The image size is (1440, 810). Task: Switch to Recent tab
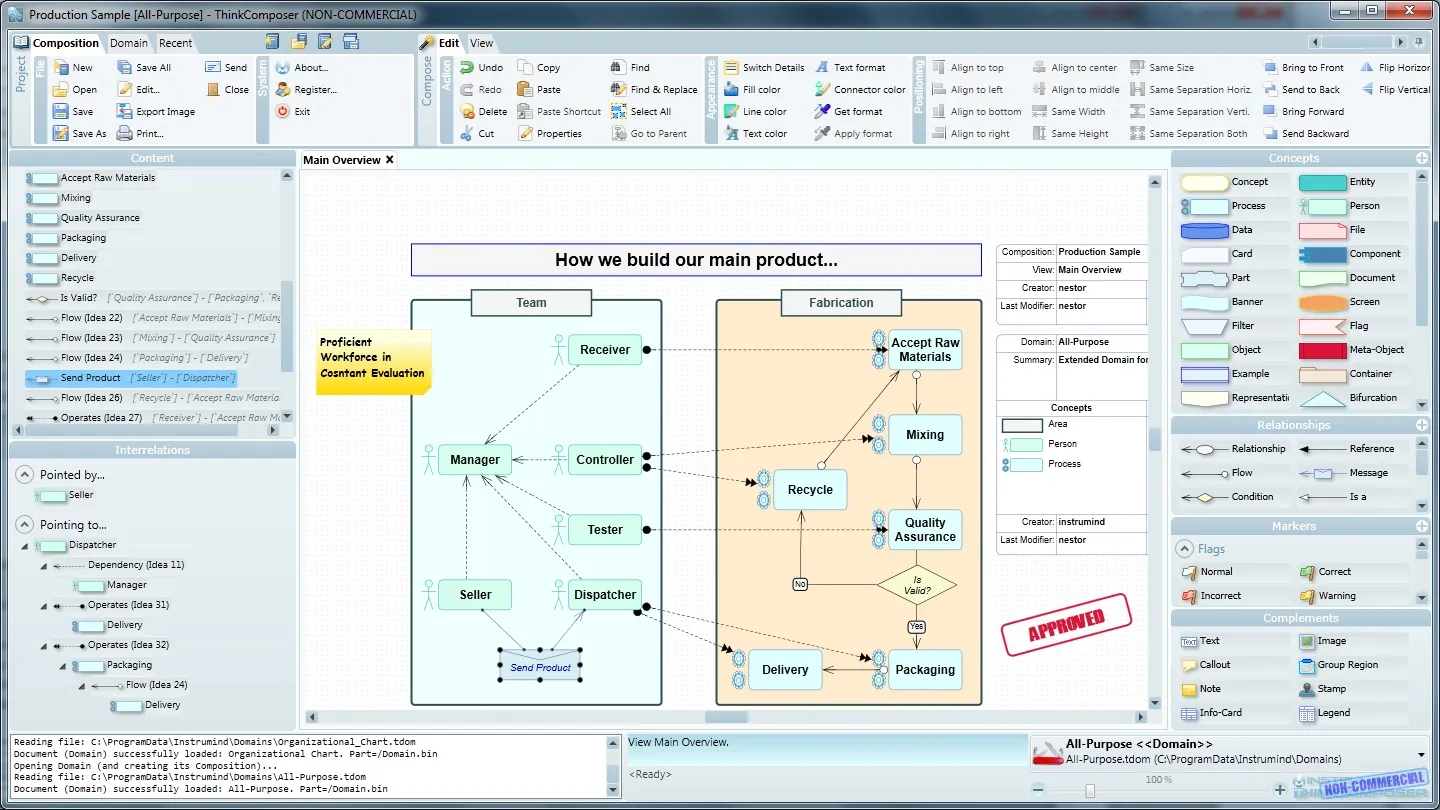pyautogui.click(x=176, y=43)
